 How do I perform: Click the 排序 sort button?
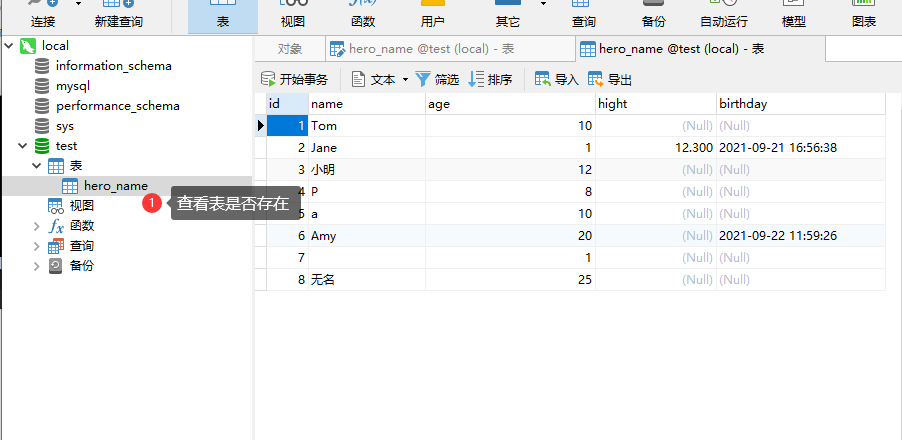(x=490, y=79)
